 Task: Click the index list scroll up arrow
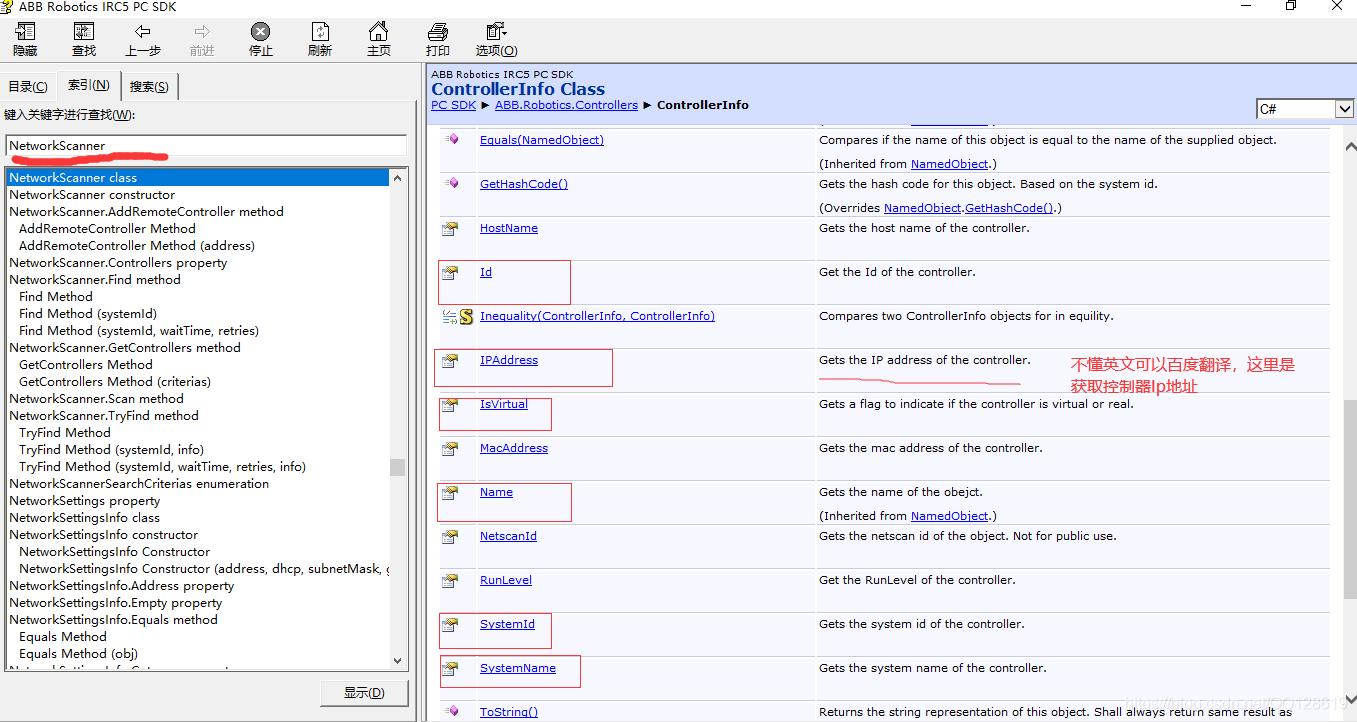pyautogui.click(x=398, y=178)
